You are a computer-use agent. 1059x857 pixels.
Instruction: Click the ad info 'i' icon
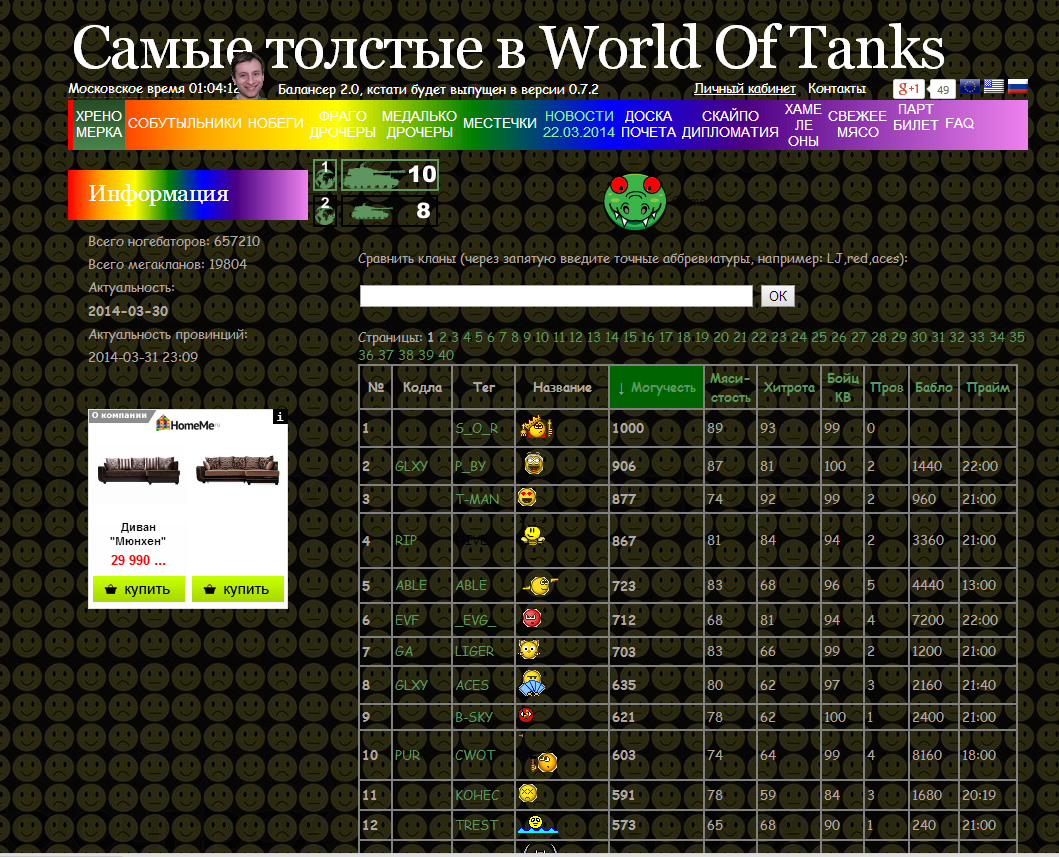[280, 417]
